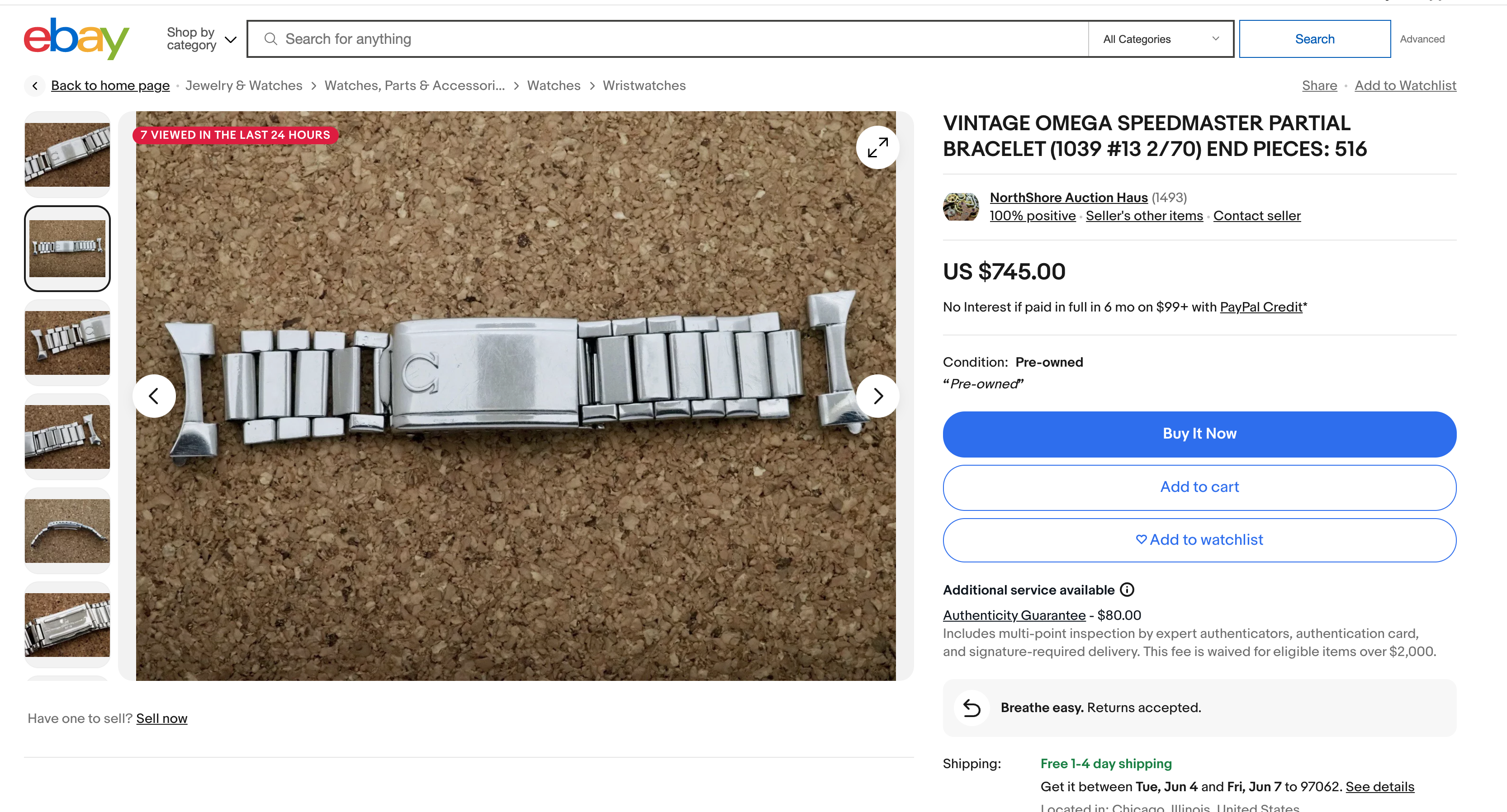This screenshot has height=812, width=1507.
Task: Open the Authenticity Guarantee link
Action: (x=1014, y=615)
